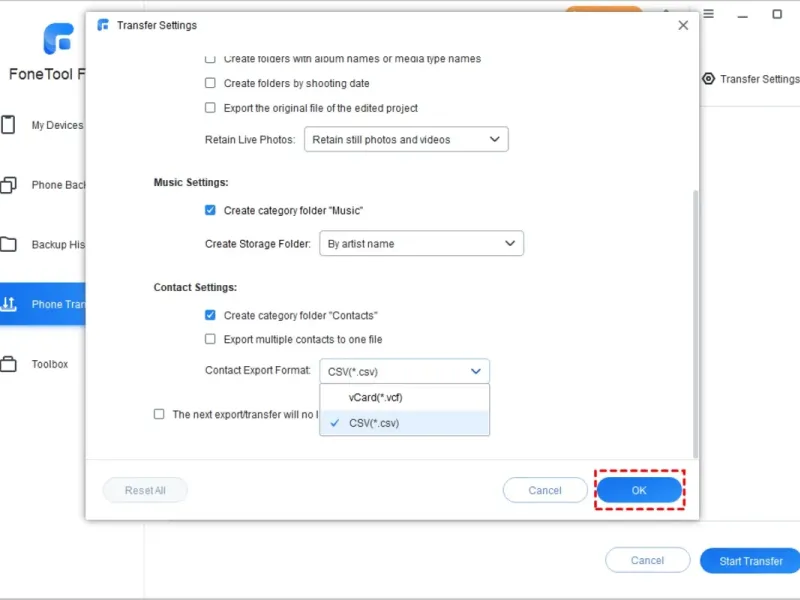
Task: Check Create folders by shooting date
Action: (210, 84)
